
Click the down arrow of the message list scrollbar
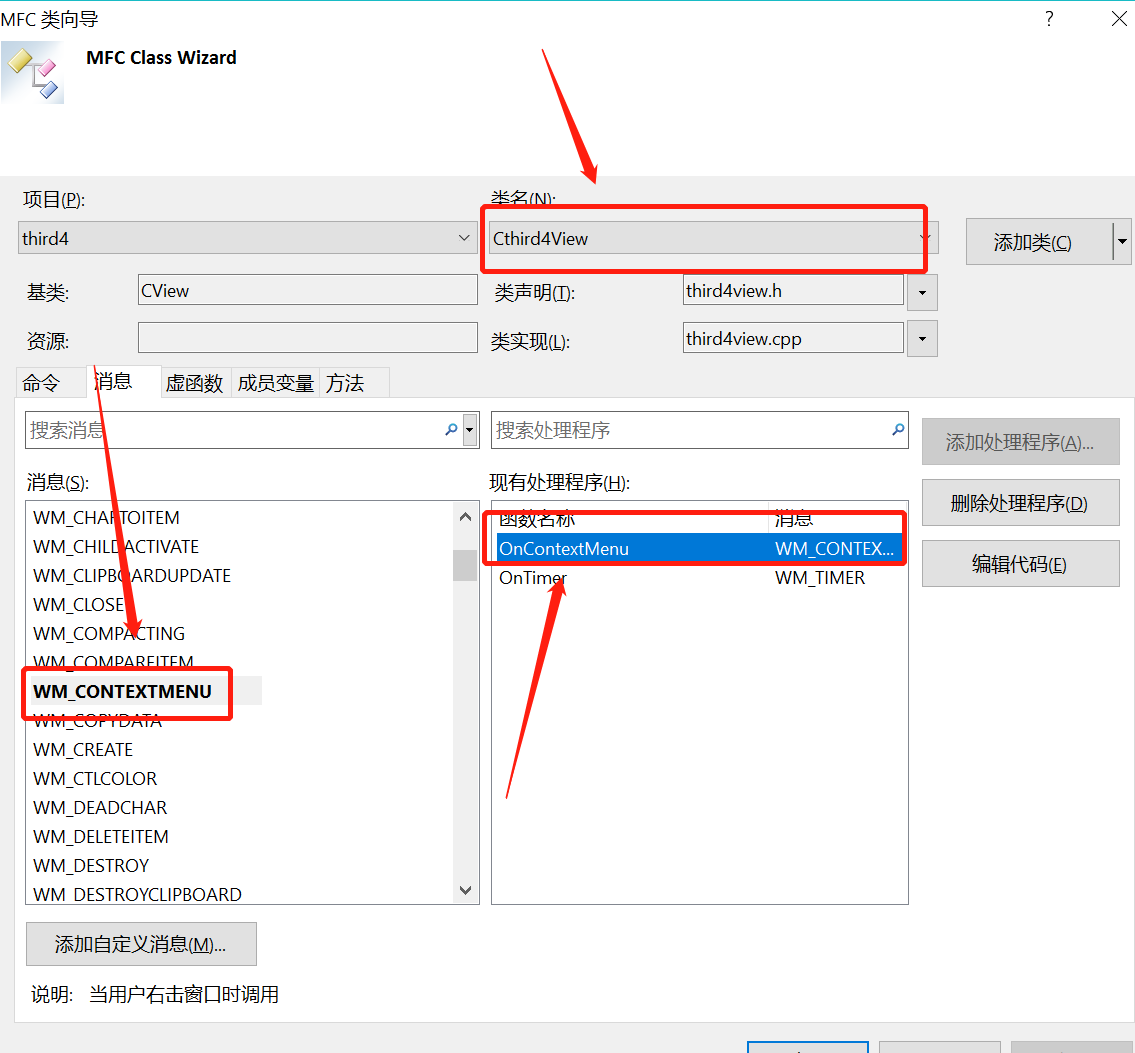[465, 889]
